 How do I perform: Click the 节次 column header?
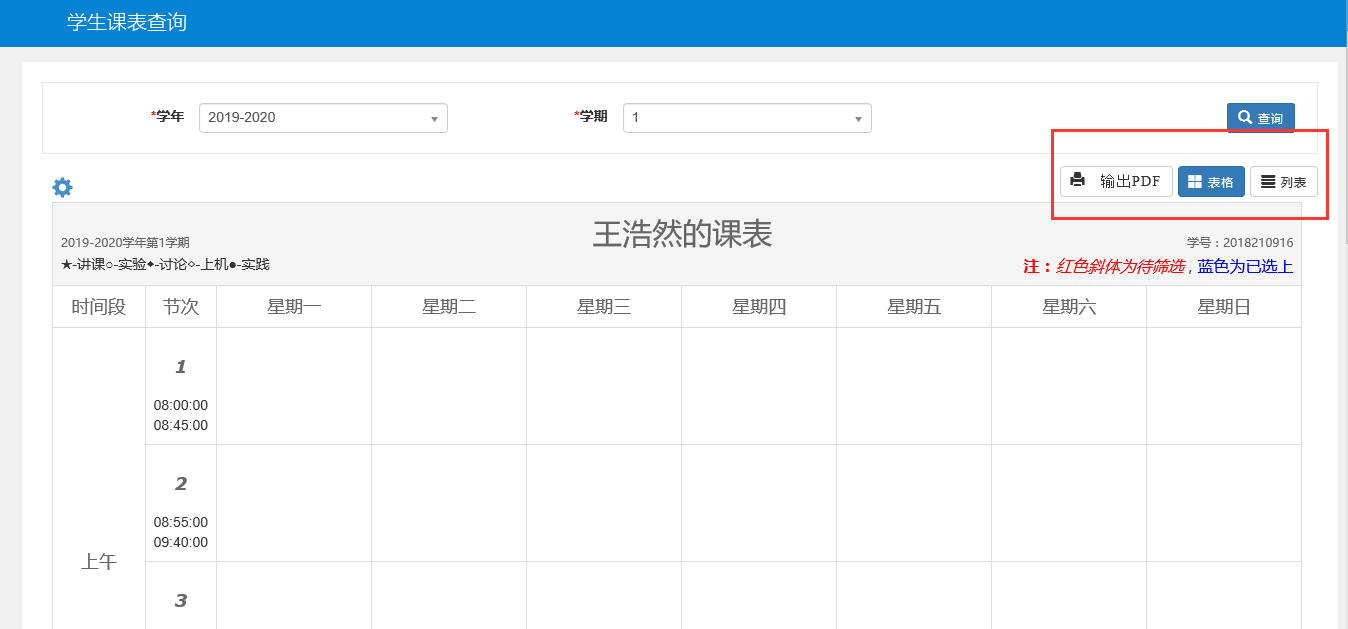click(181, 307)
